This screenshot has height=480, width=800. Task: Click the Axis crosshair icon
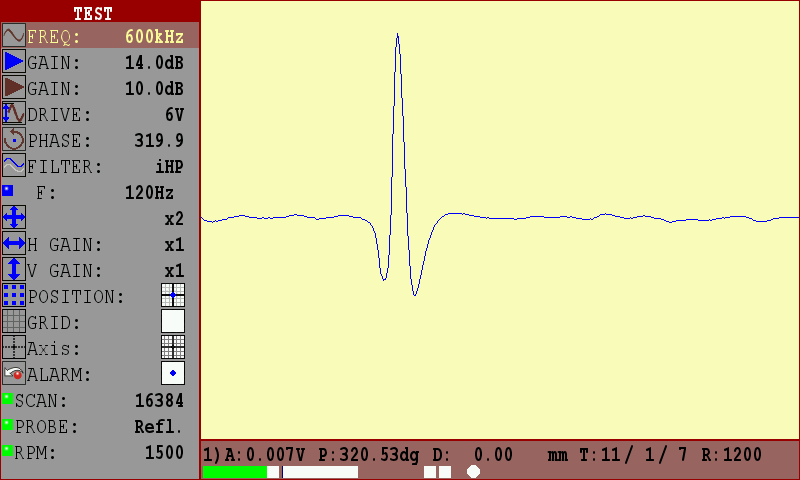tap(14, 348)
